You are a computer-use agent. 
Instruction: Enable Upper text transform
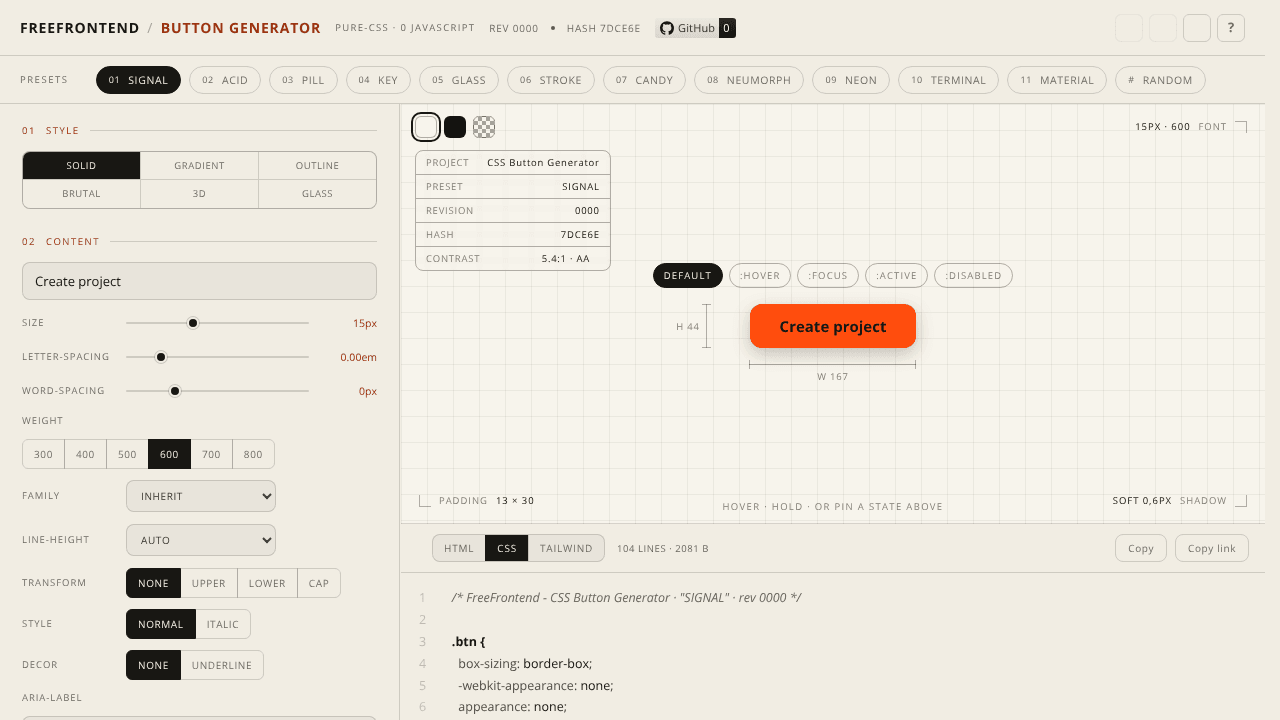pyautogui.click(x=209, y=583)
